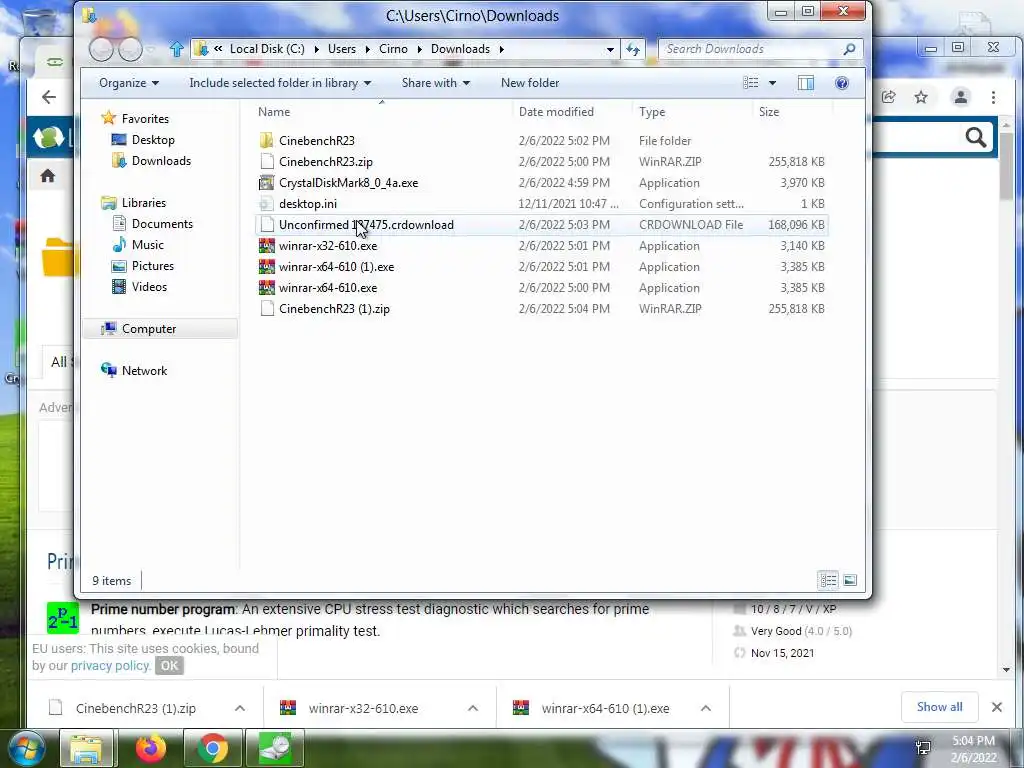
Task: Click the website search magnifier icon
Action: tap(976, 137)
